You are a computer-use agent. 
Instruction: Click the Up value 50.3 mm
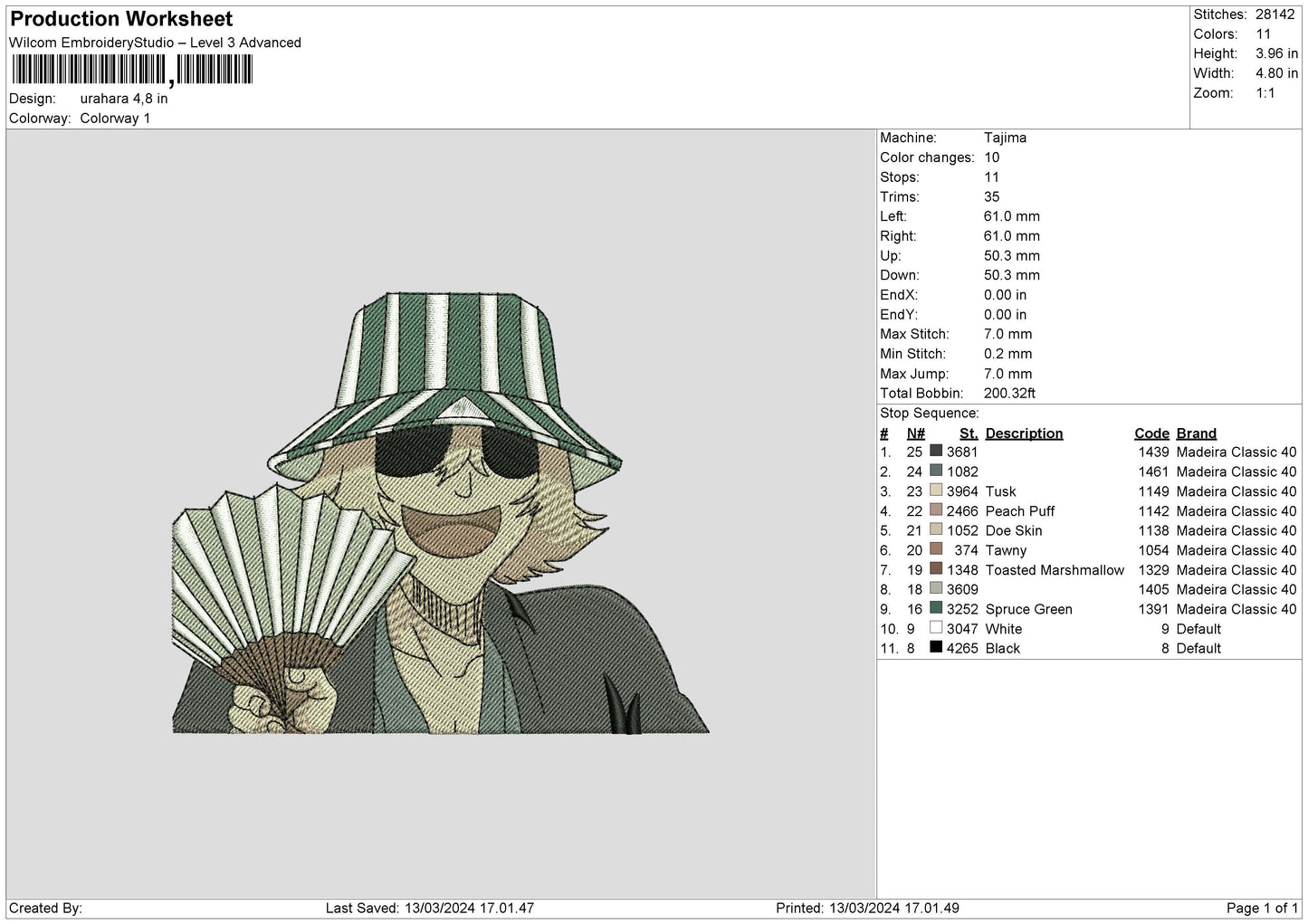coord(1012,256)
